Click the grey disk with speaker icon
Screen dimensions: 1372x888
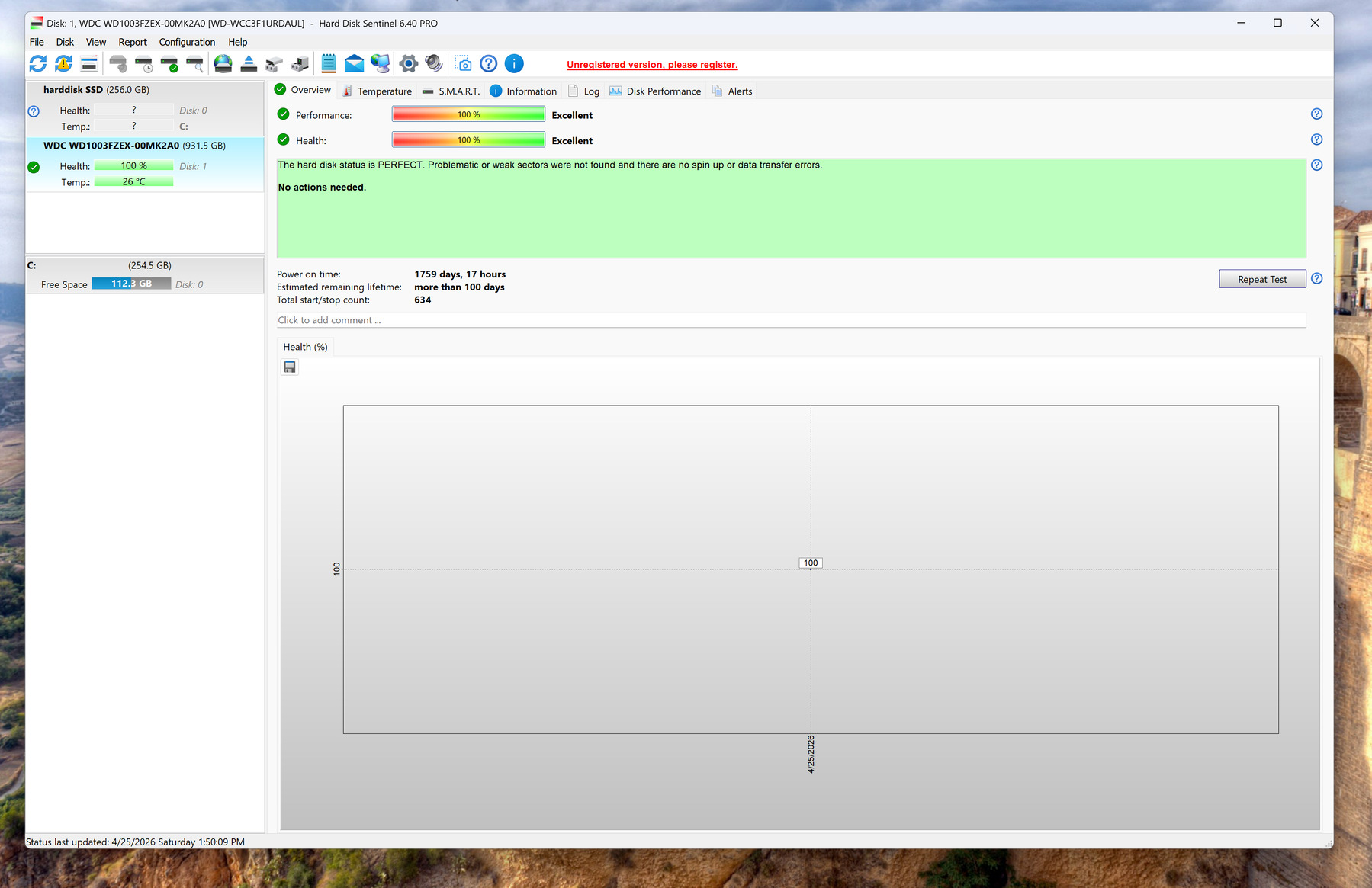pyautogui.click(x=117, y=64)
